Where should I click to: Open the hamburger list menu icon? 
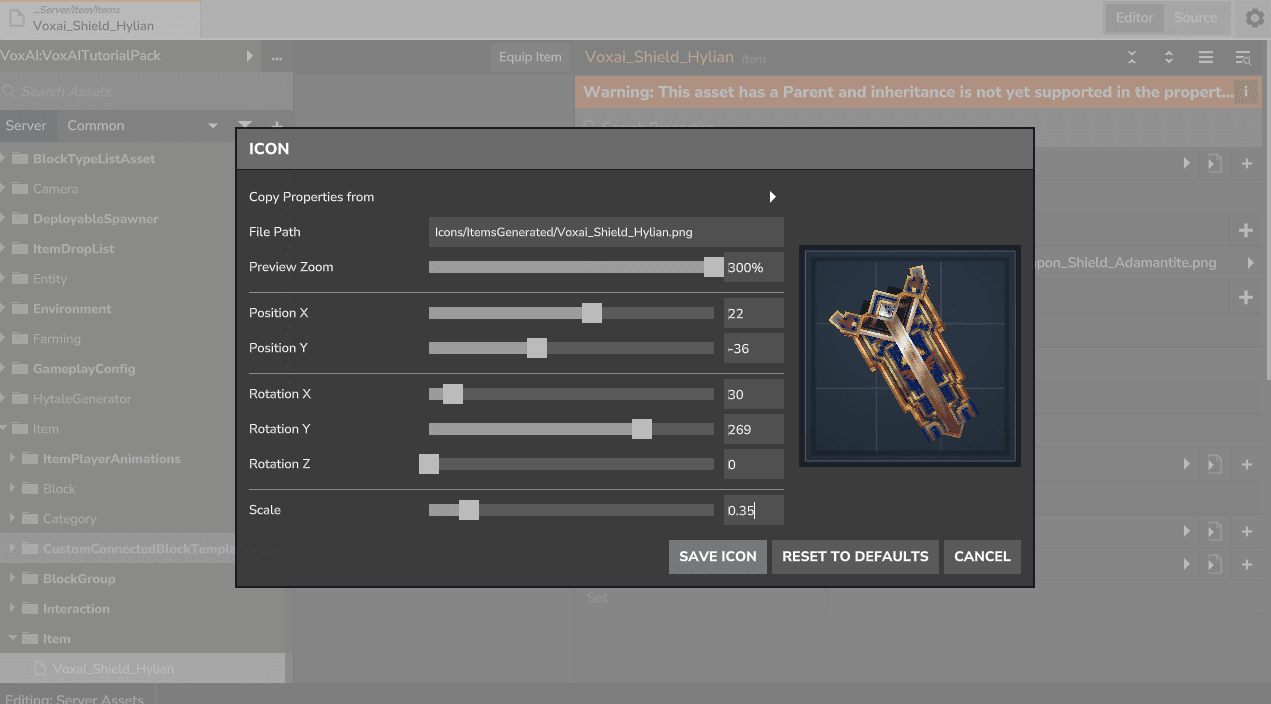click(x=1206, y=58)
